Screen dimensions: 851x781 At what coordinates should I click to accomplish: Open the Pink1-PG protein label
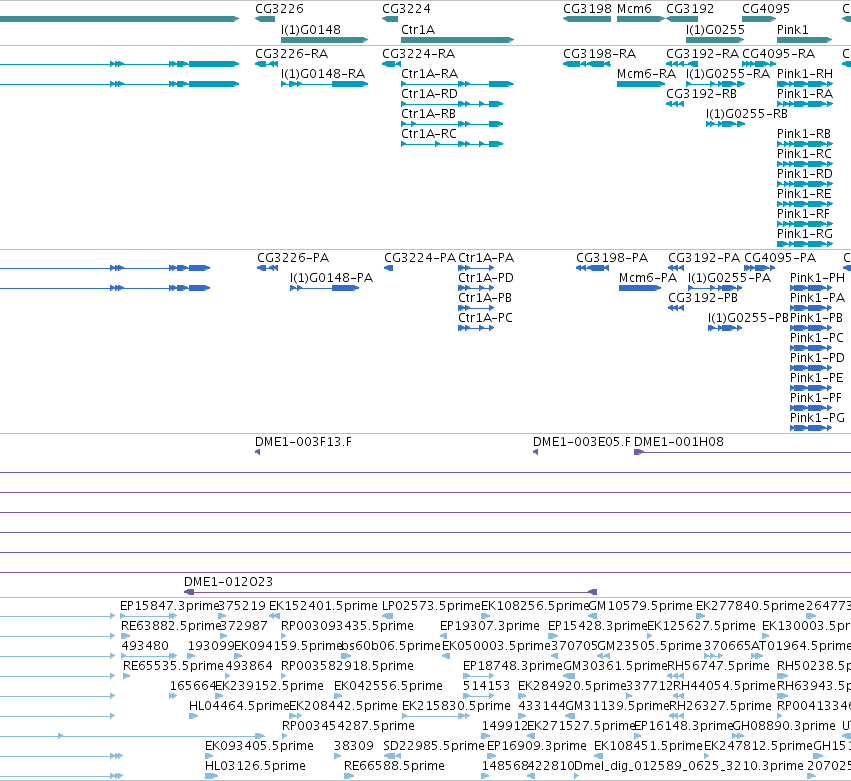pyautogui.click(x=817, y=418)
